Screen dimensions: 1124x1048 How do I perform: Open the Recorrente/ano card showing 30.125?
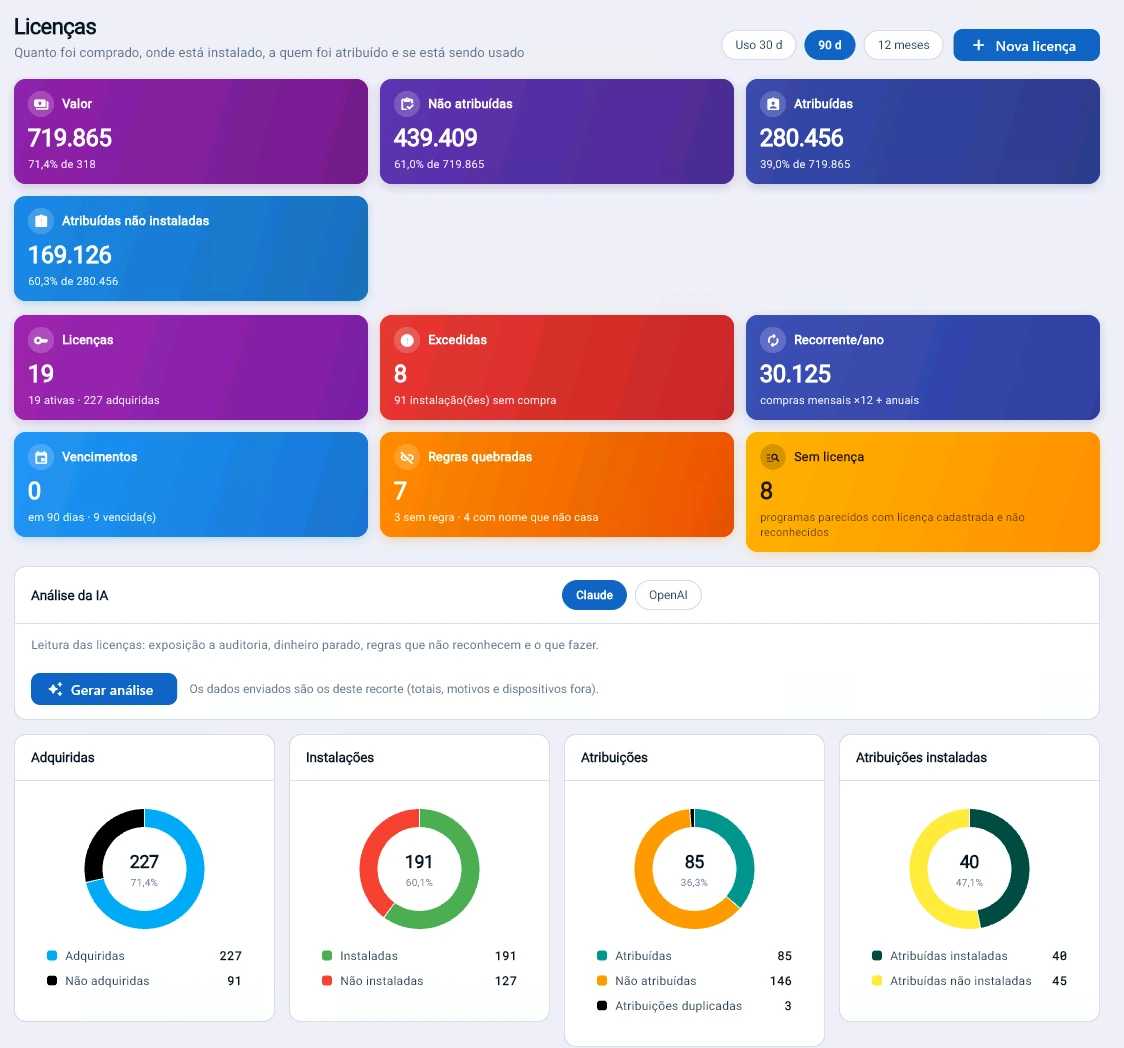(x=923, y=367)
